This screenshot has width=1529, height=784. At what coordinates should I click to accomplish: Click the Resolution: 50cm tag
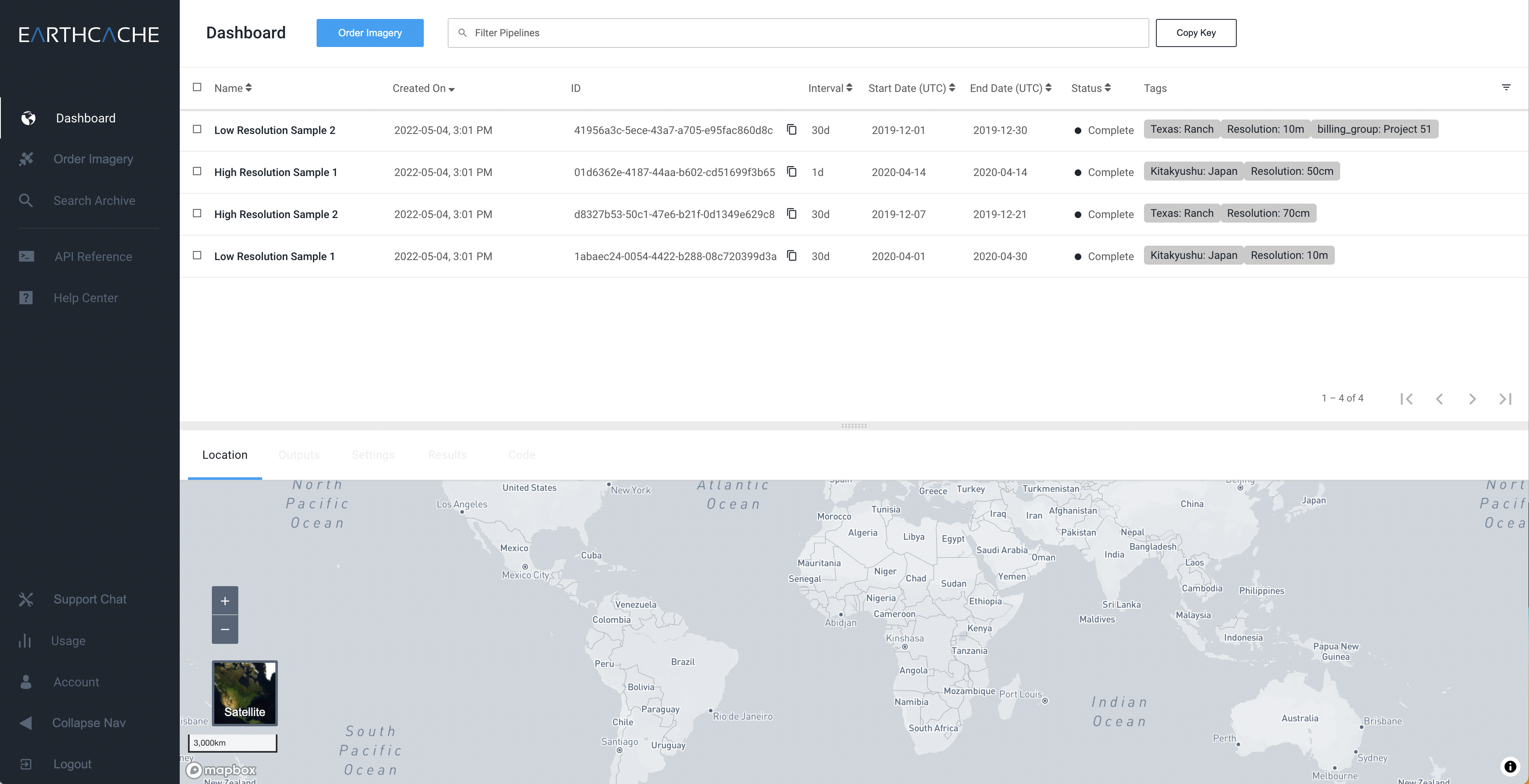tap(1292, 171)
